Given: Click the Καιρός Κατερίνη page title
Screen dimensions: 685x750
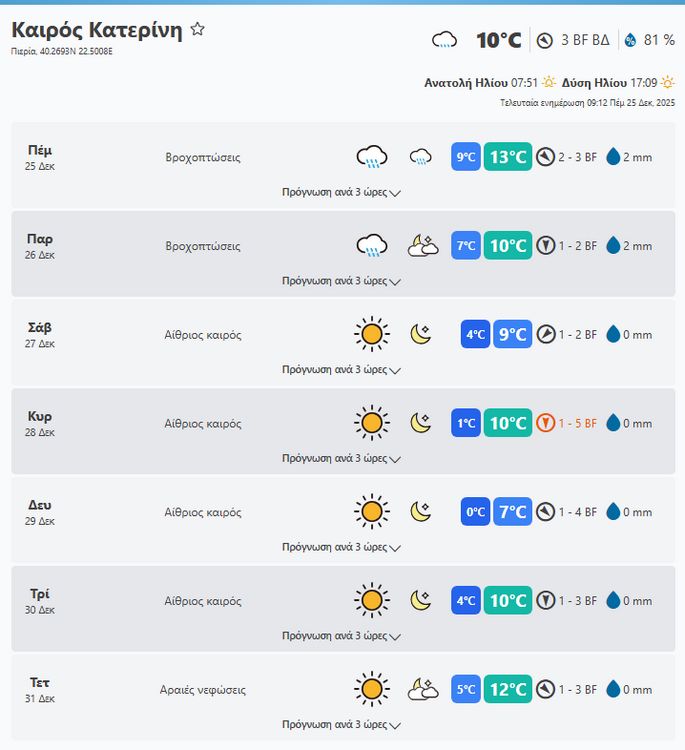Looking at the screenshot, I should click(x=97, y=30).
